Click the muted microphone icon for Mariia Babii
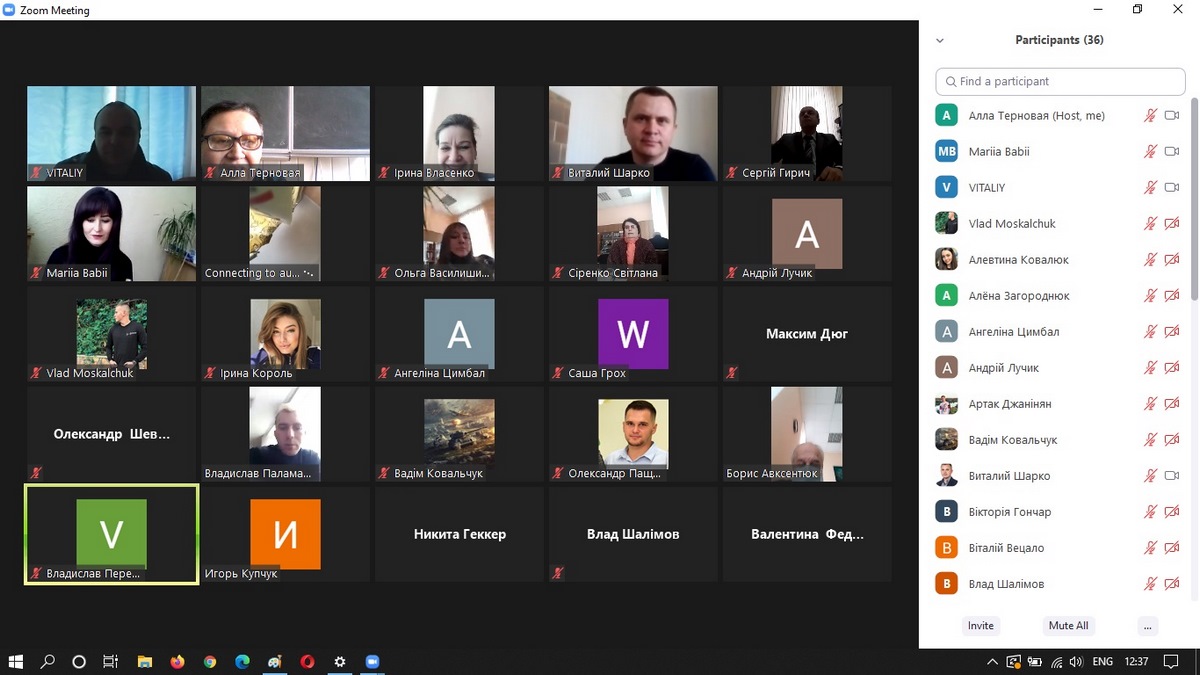Image resolution: width=1200 pixels, height=675 pixels. pyautogui.click(x=1150, y=152)
